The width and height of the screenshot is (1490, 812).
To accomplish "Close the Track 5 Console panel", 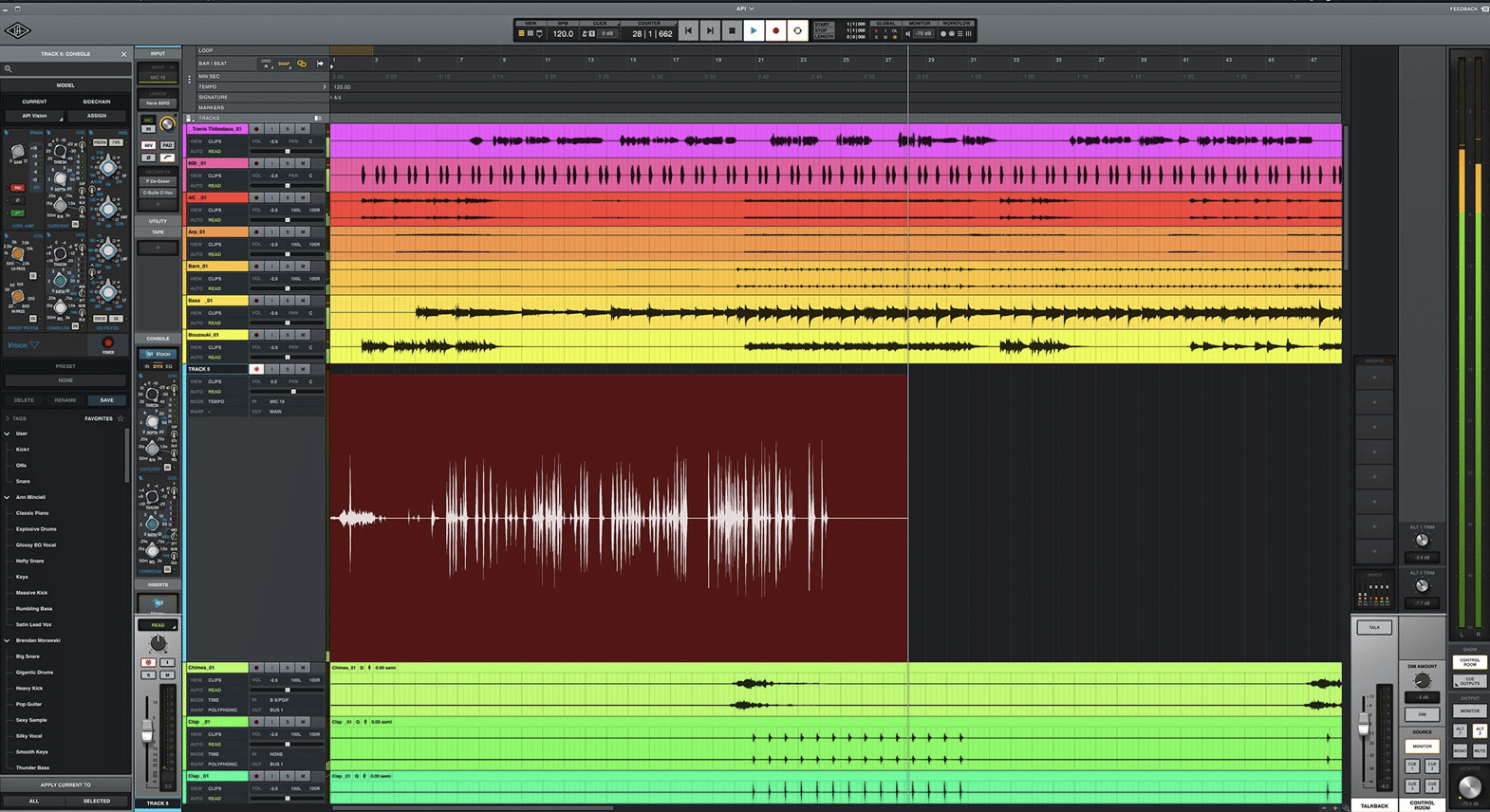I will [123, 54].
